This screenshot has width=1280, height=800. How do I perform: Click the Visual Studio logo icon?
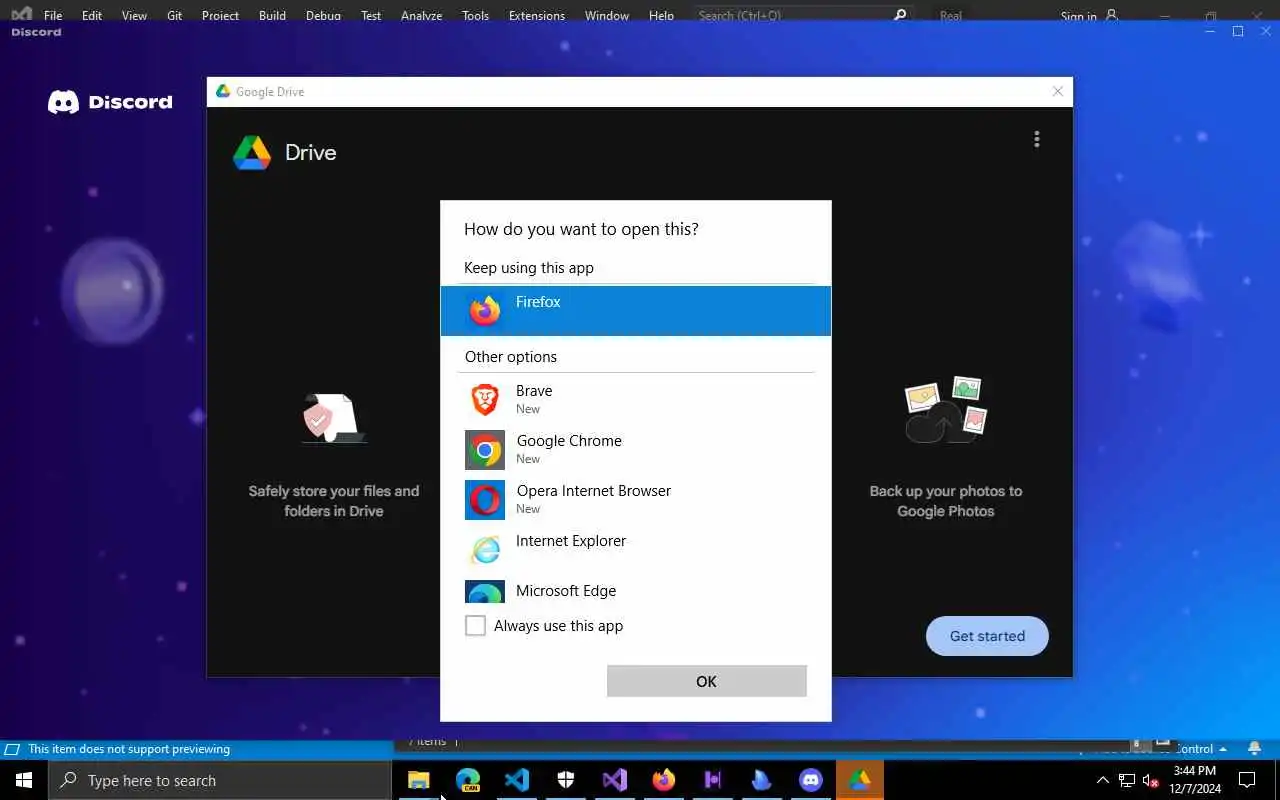(22, 14)
